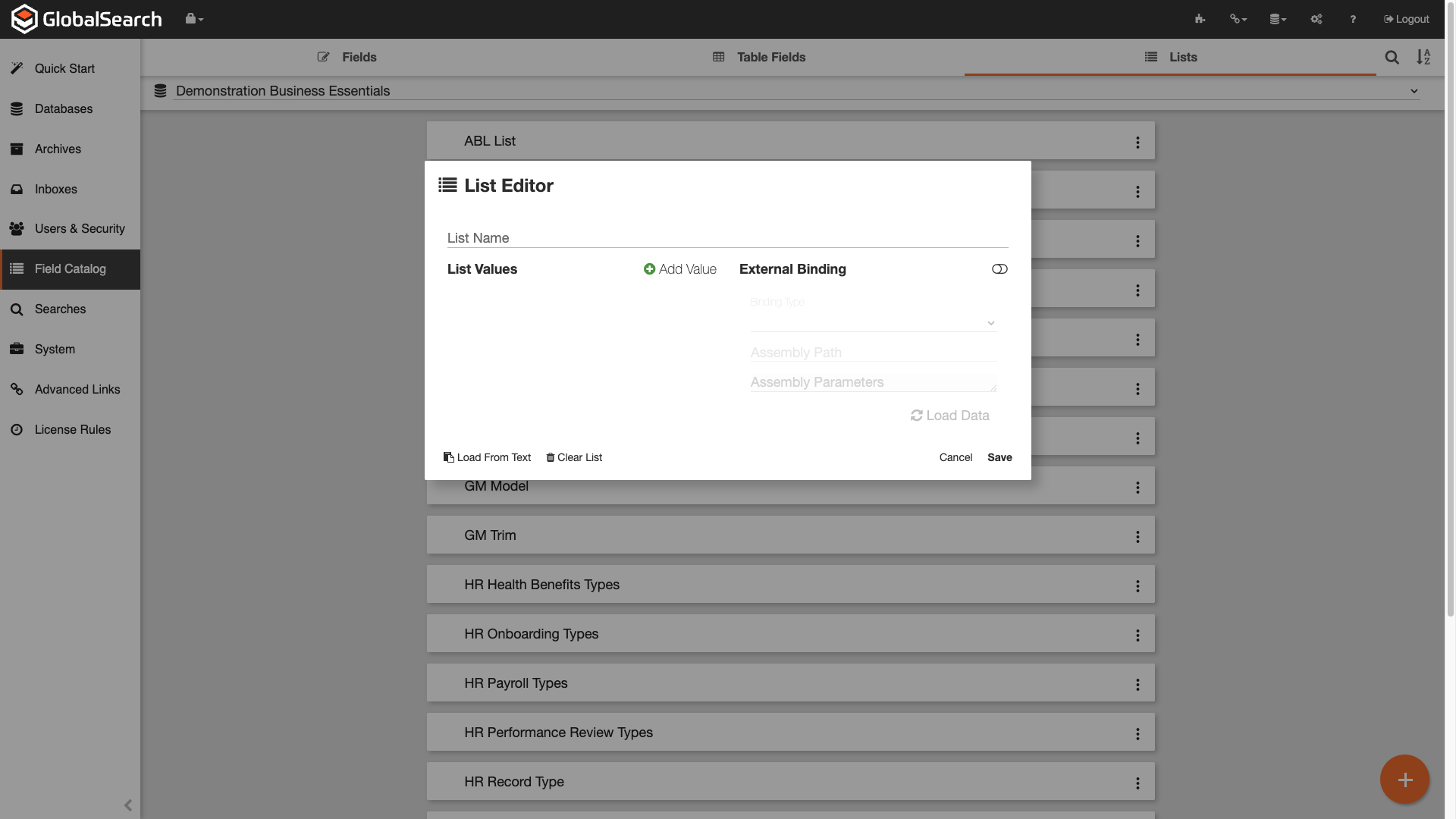This screenshot has width=1456, height=819.
Task: Open the Binding Type dropdown
Action: [x=873, y=322]
